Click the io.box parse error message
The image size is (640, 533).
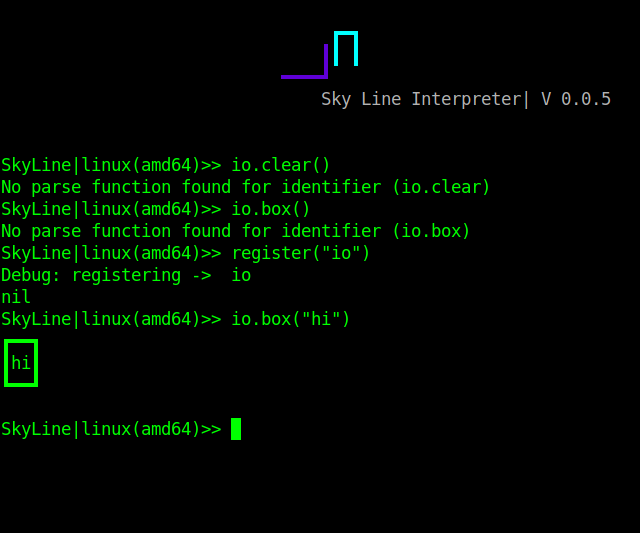[236, 231]
